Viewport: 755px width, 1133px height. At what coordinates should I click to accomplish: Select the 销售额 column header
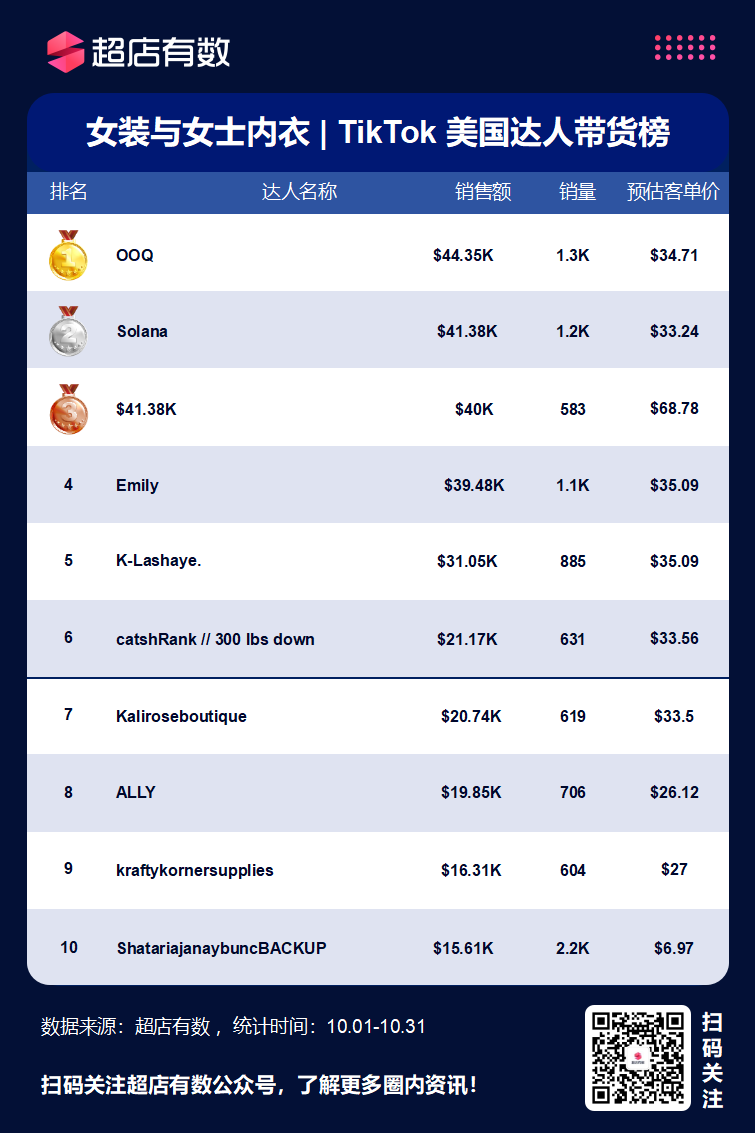[483, 191]
